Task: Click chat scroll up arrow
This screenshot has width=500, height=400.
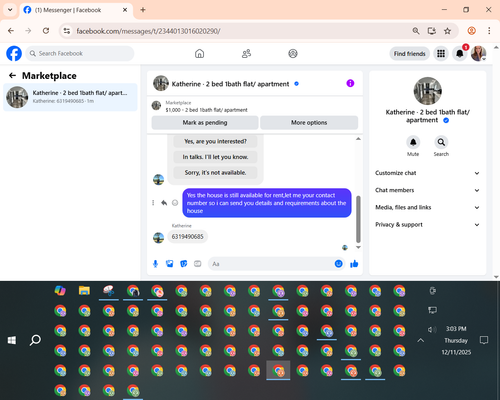Action: (x=358, y=139)
